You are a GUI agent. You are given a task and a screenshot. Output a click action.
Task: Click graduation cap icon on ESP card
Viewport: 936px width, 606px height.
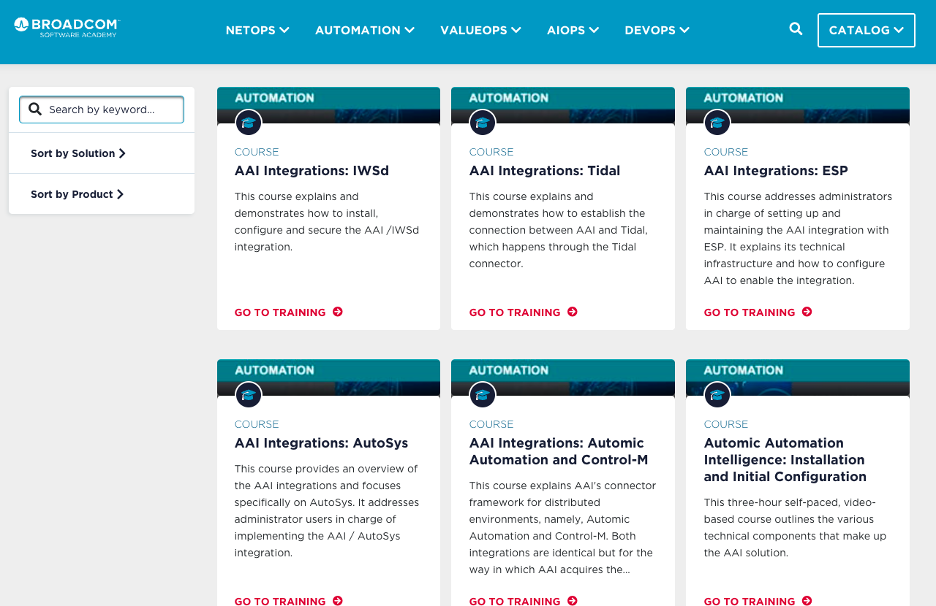pyautogui.click(x=717, y=123)
